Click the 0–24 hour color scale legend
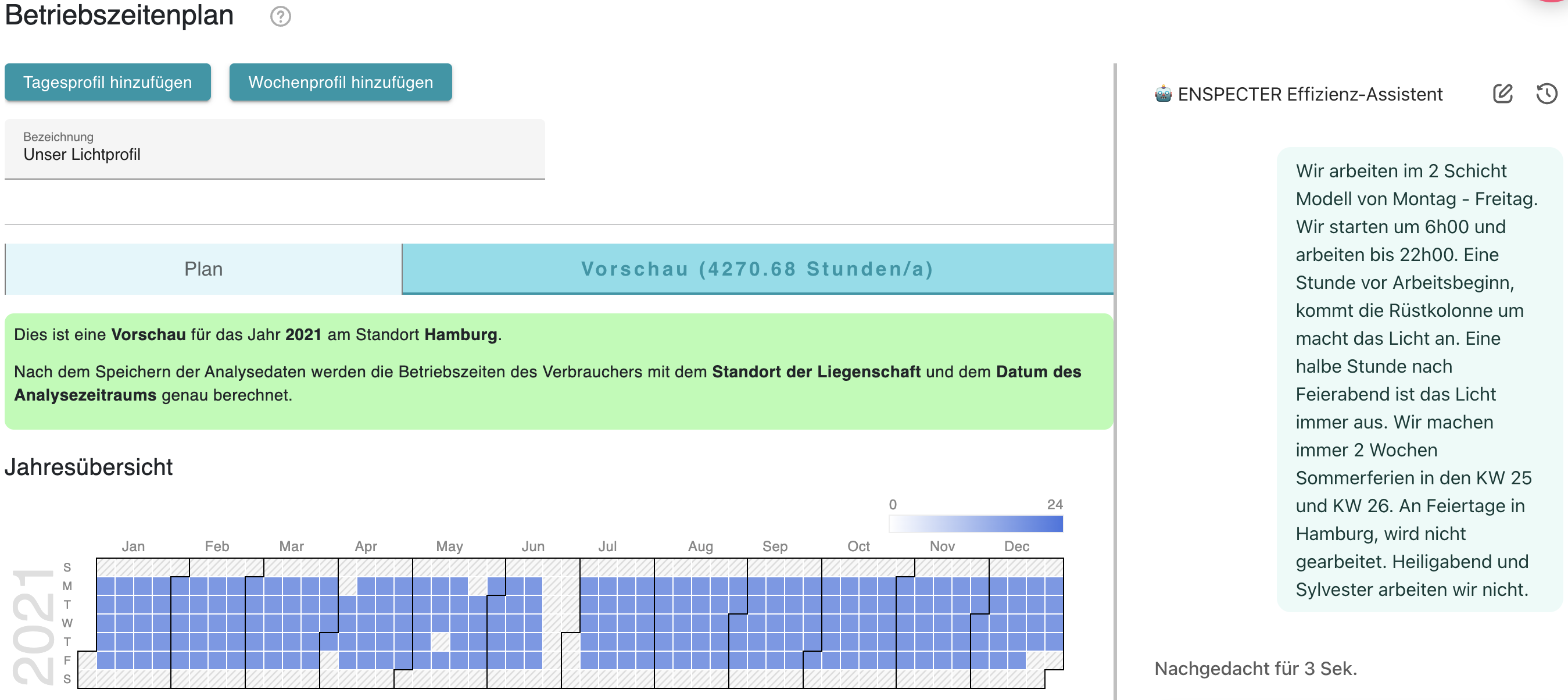 pyautogui.click(x=975, y=523)
